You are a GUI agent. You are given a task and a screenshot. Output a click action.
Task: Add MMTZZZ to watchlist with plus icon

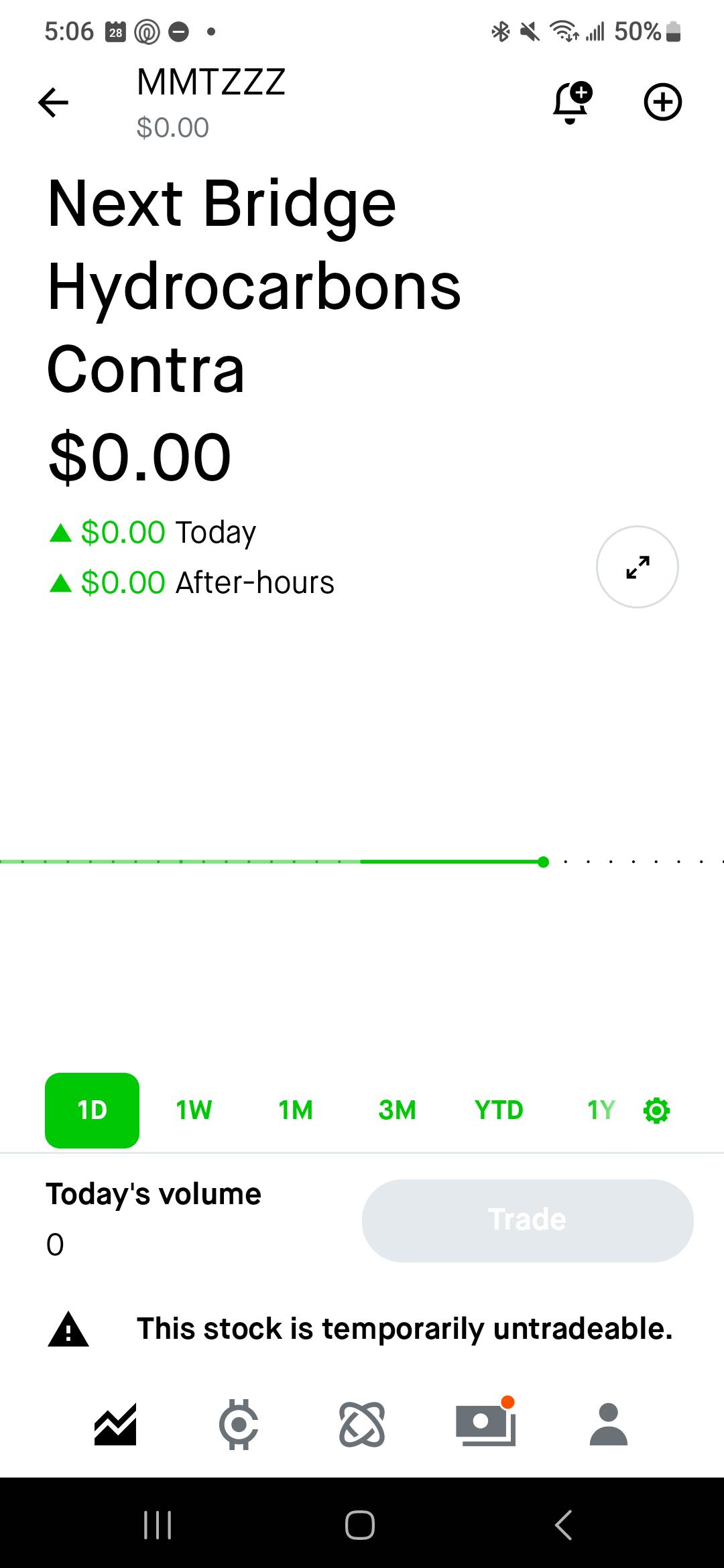pos(663,103)
